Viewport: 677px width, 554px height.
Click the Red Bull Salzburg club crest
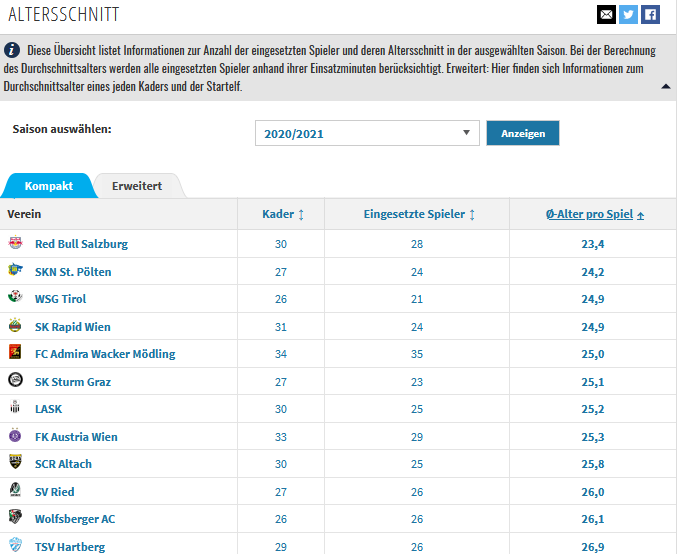pyautogui.click(x=15, y=243)
